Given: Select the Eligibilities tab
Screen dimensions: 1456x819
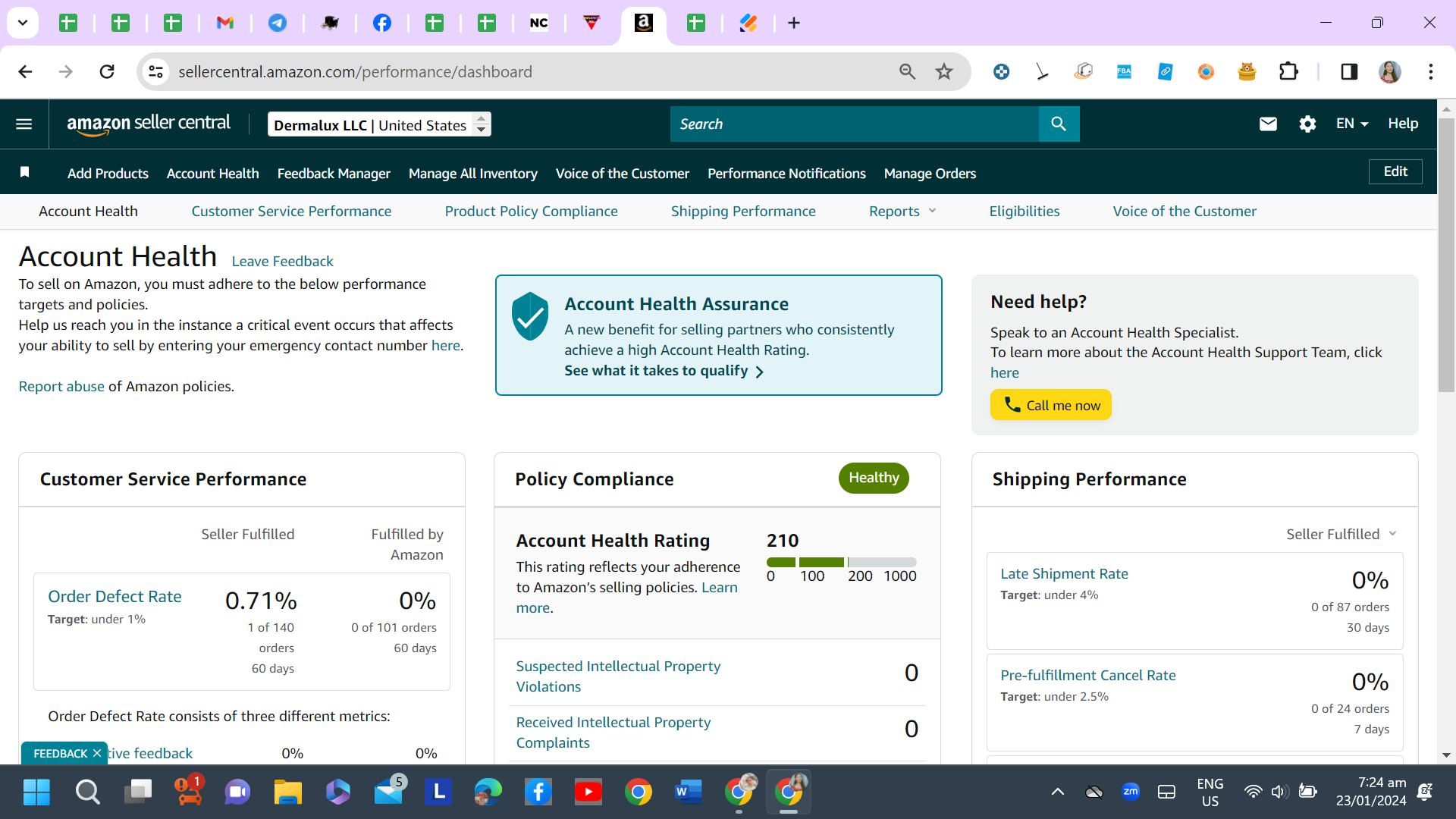Looking at the screenshot, I should (x=1025, y=212).
